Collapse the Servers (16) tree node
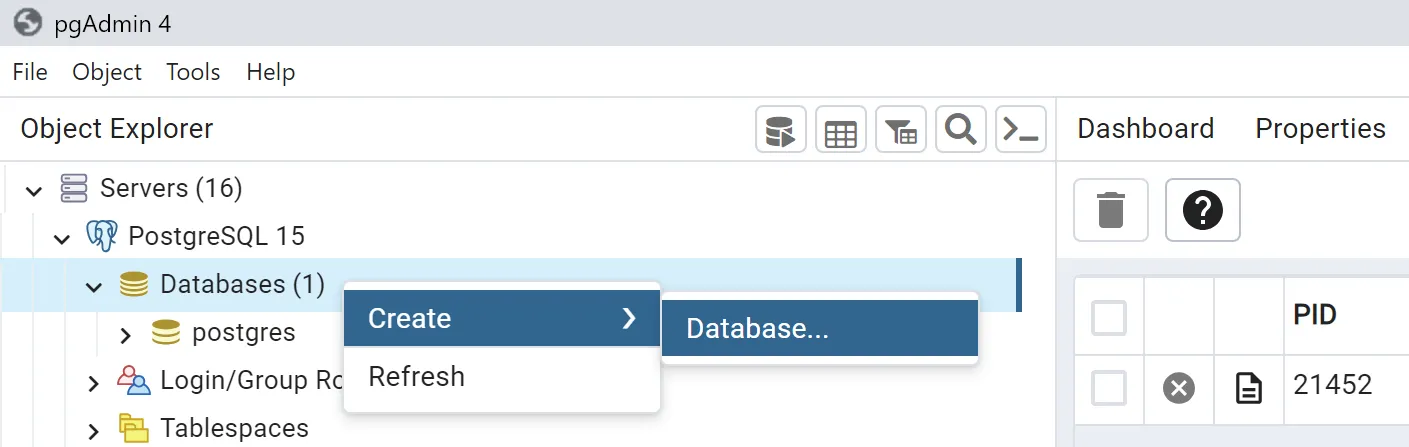Viewport: 1409px width, 447px height. pos(35,189)
